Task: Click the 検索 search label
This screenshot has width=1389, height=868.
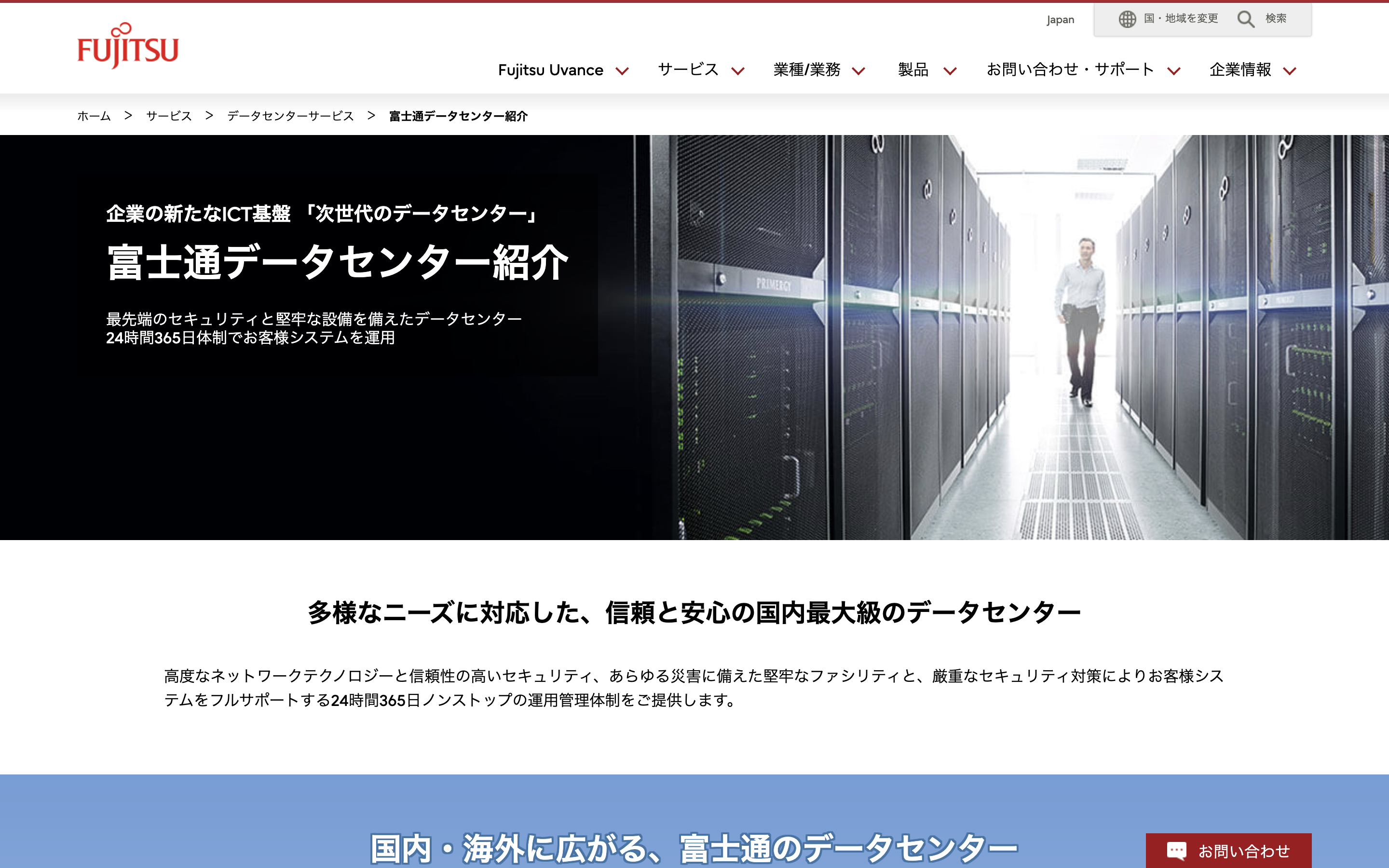Action: tap(1275, 18)
